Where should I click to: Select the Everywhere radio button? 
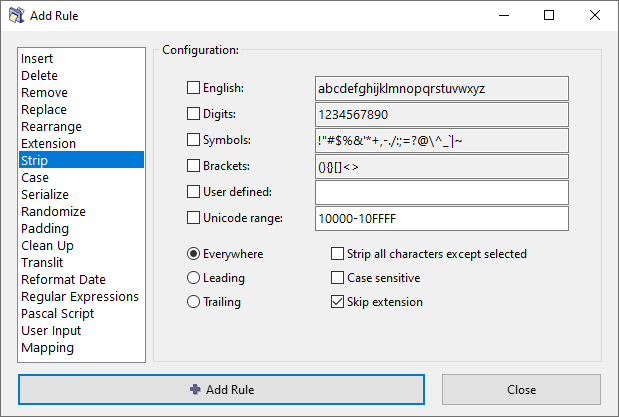[x=194, y=254]
